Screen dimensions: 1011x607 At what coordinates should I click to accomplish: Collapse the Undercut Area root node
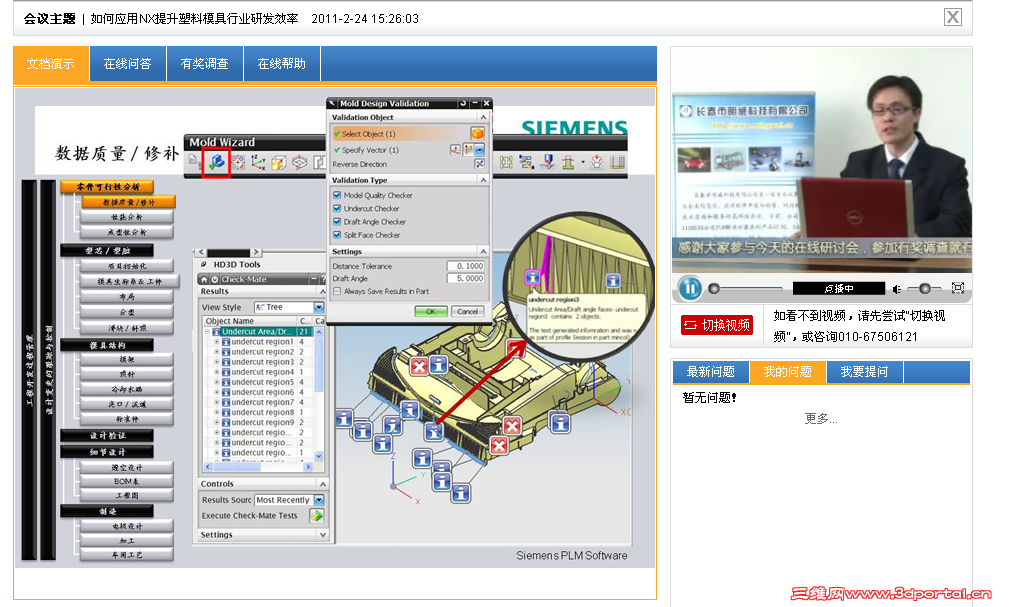tap(208, 332)
